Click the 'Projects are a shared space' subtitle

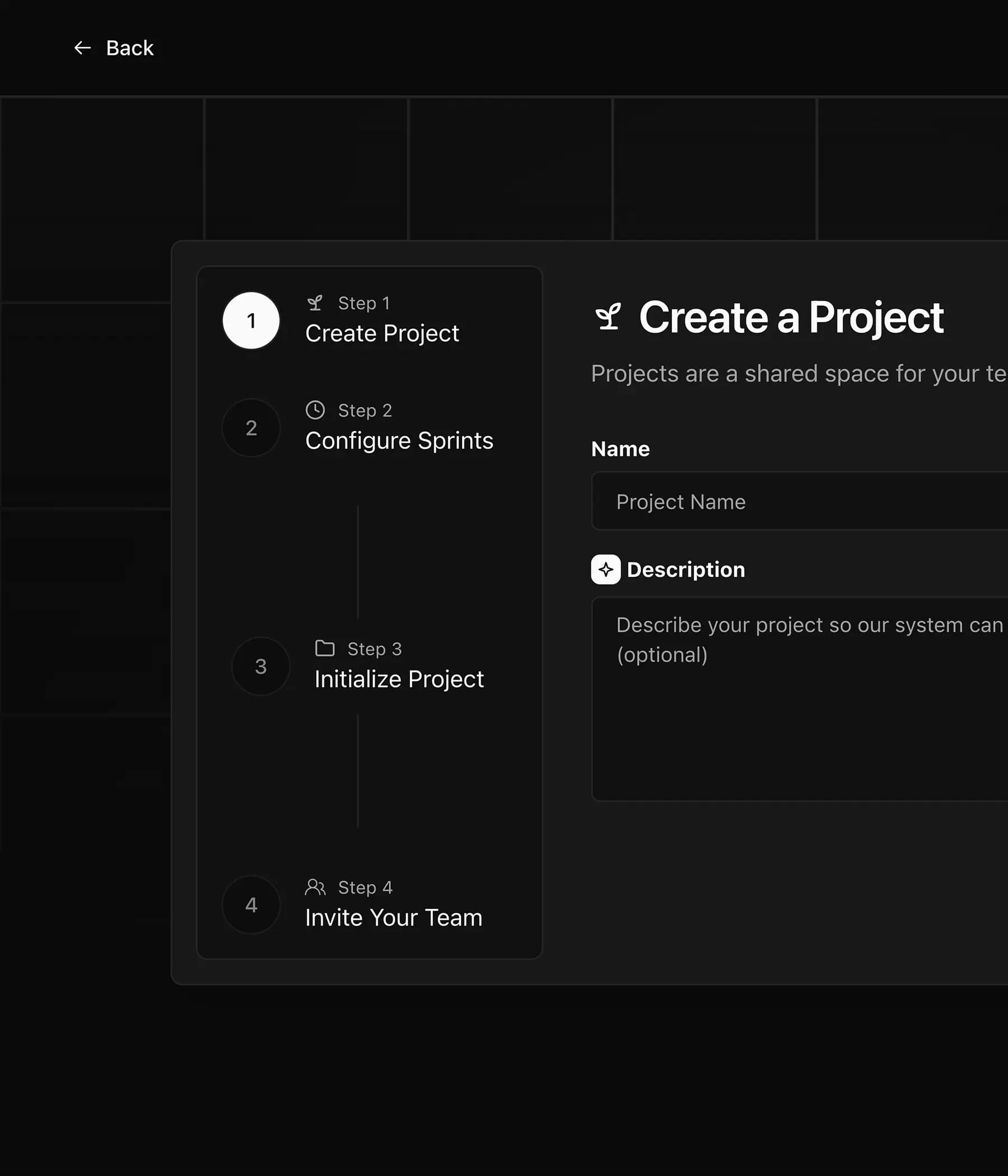[799, 374]
